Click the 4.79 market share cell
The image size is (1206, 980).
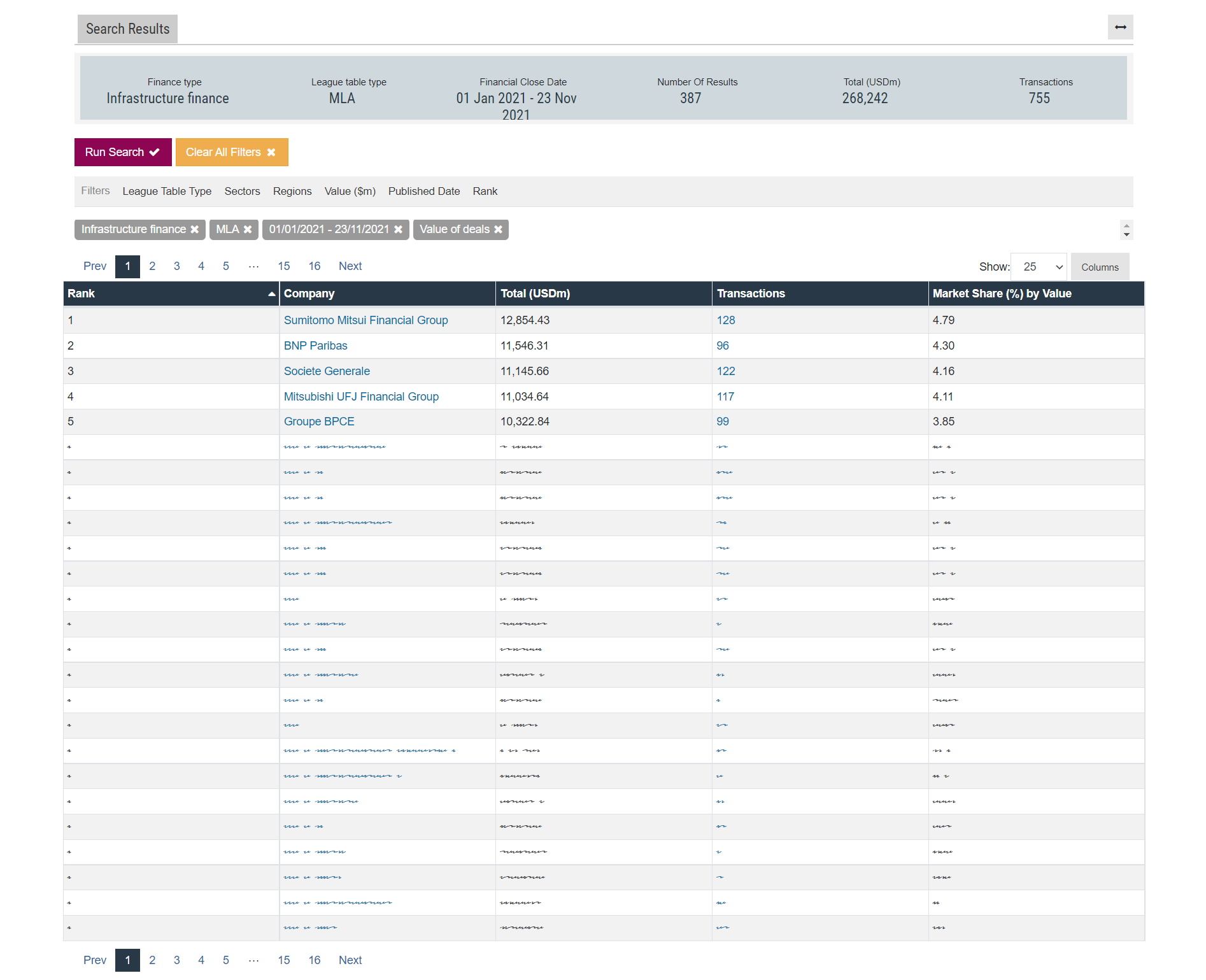(x=1036, y=320)
